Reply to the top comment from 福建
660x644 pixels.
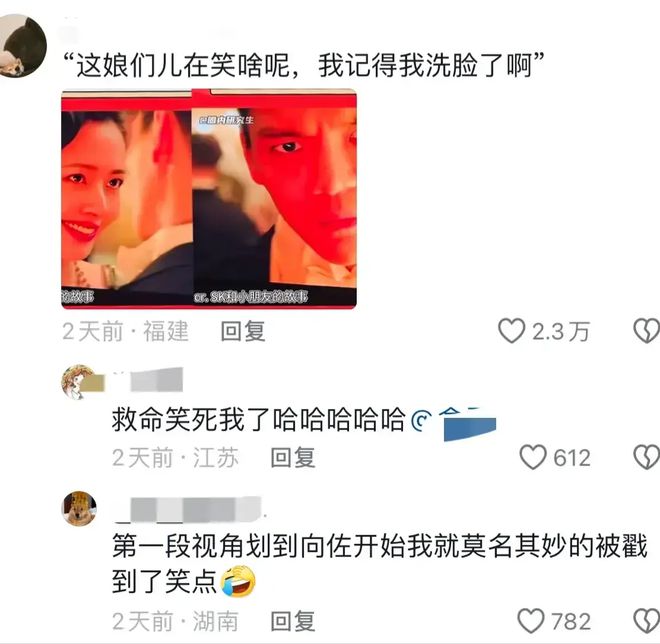click(x=243, y=331)
